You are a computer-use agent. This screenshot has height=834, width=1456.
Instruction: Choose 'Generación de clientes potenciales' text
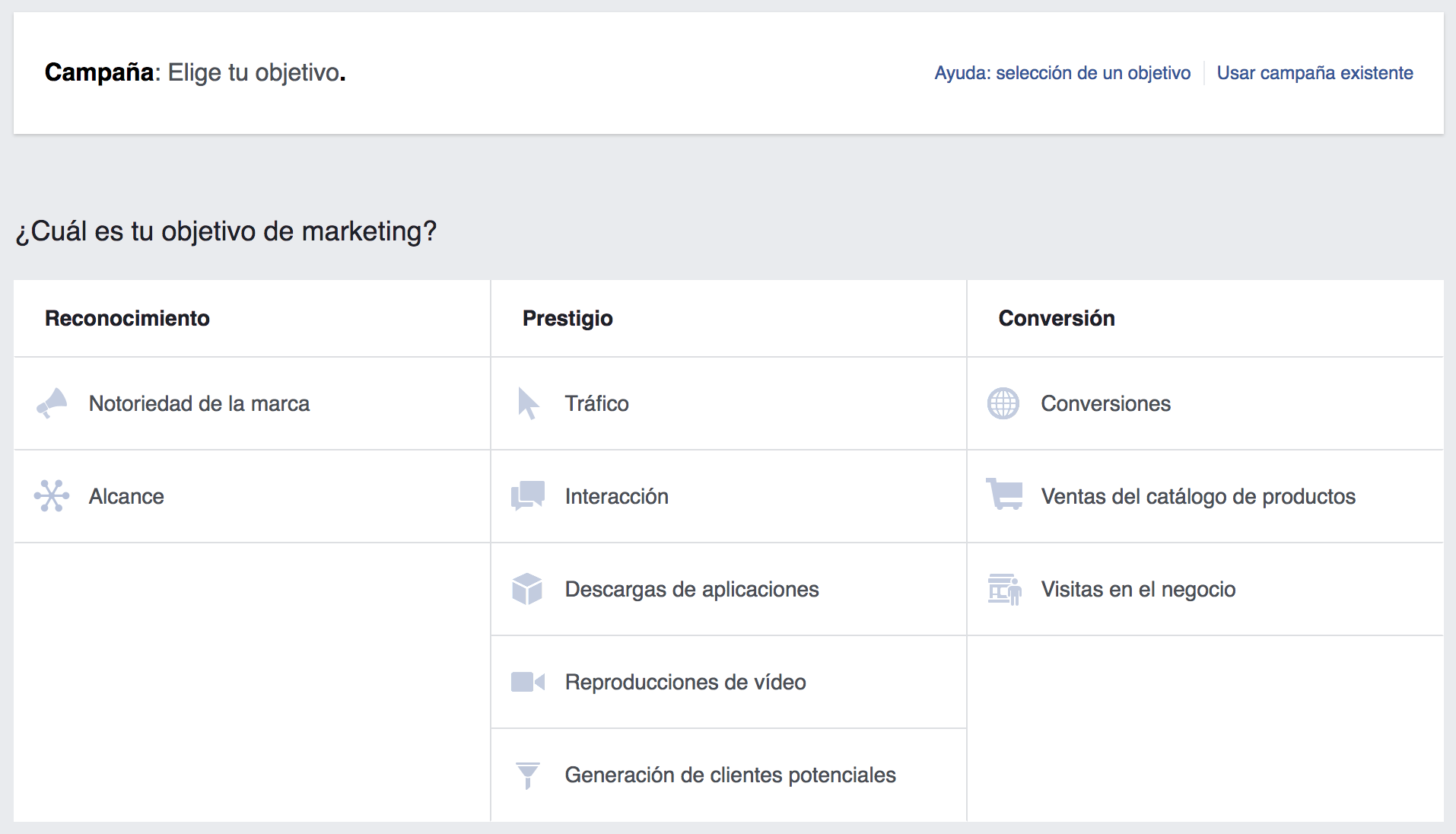coord(730,775)
